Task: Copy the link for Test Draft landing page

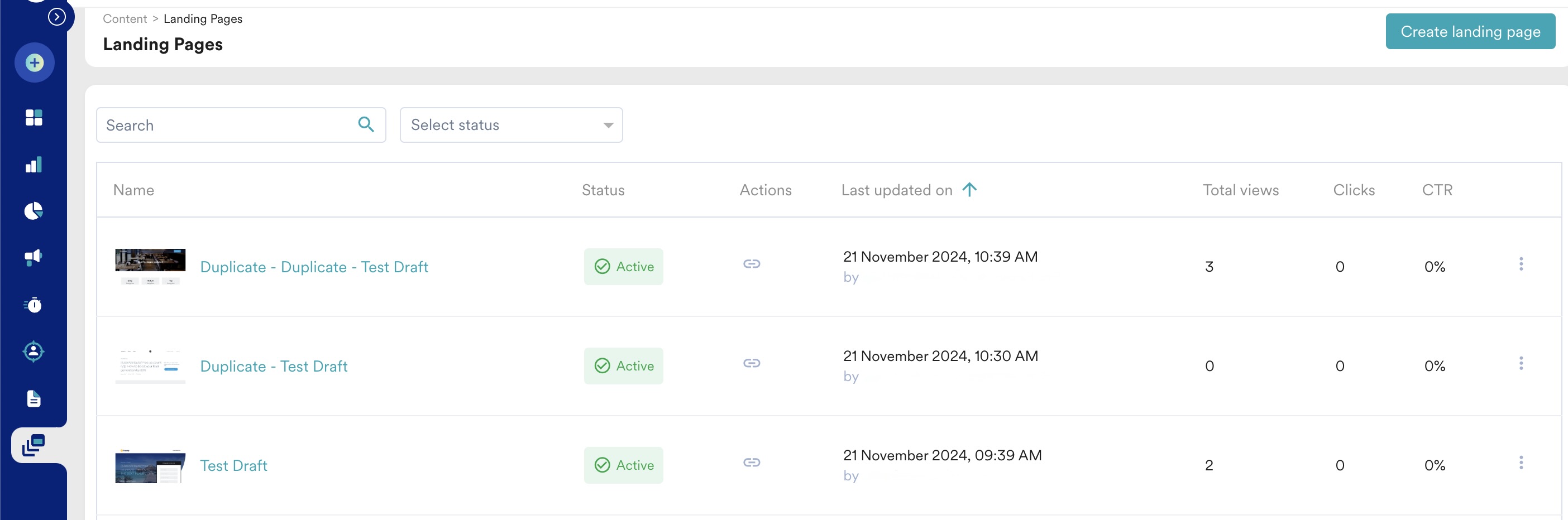Action: [x=752, y=461]
